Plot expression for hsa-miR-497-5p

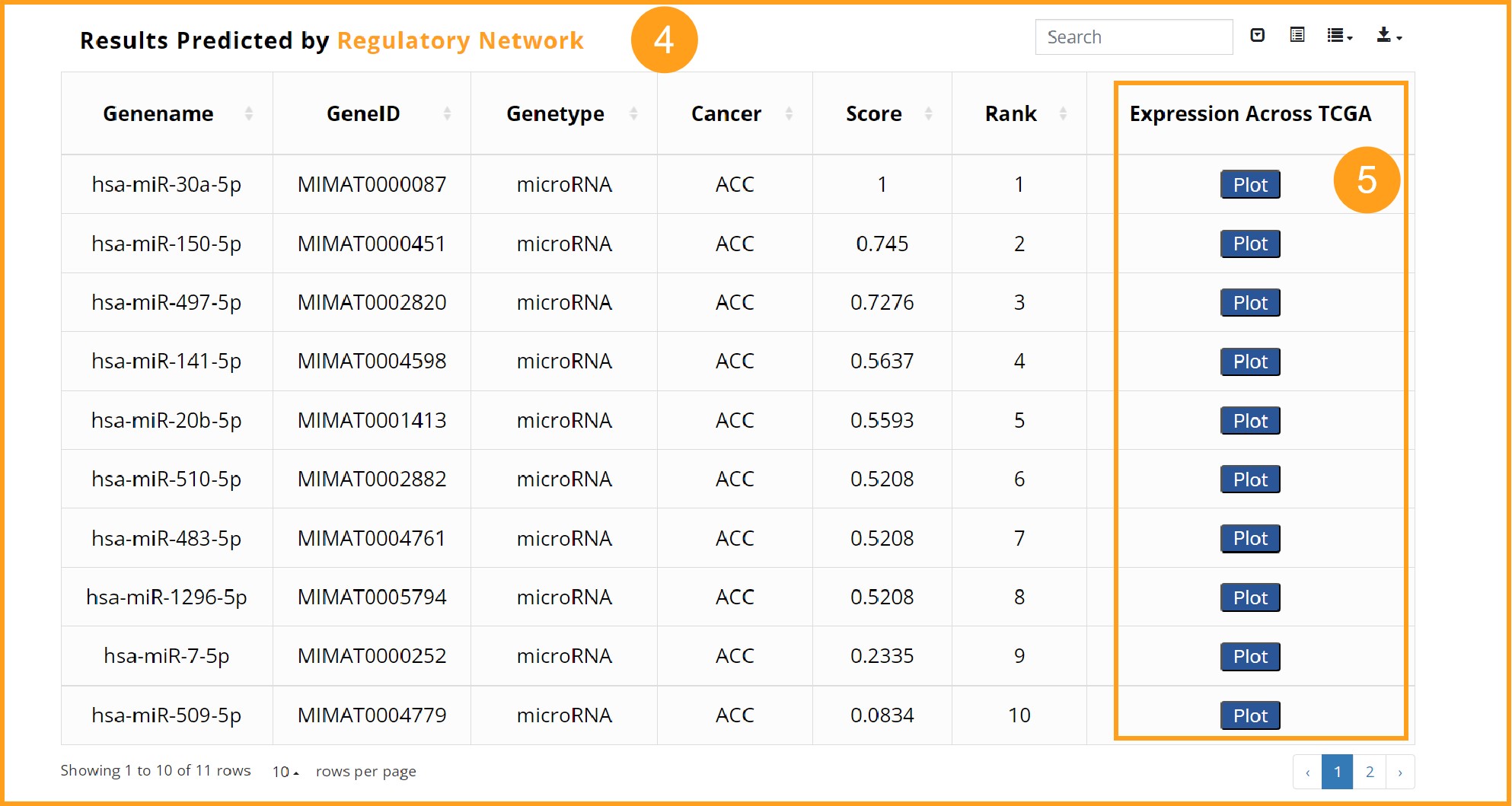1250,302
